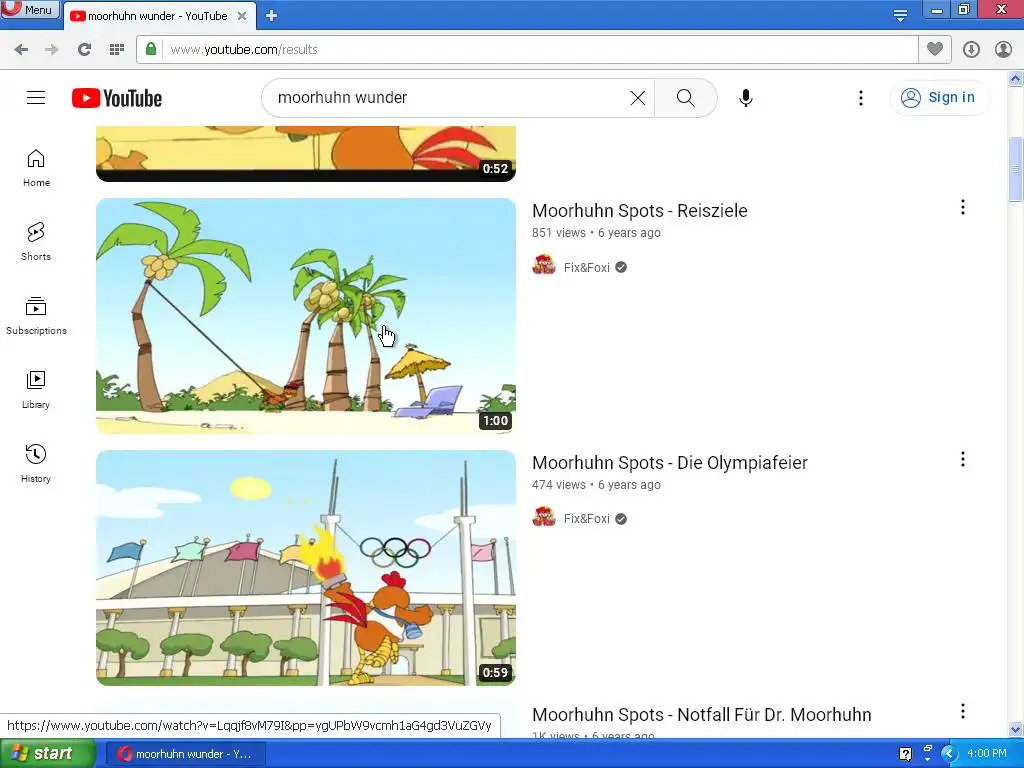Run search with the magnifier button
1024x768 pixels.
686,98
